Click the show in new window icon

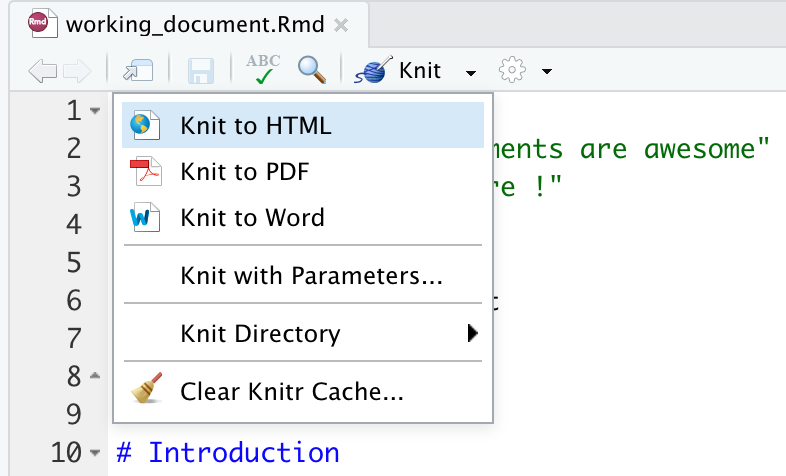coord(137,71)
